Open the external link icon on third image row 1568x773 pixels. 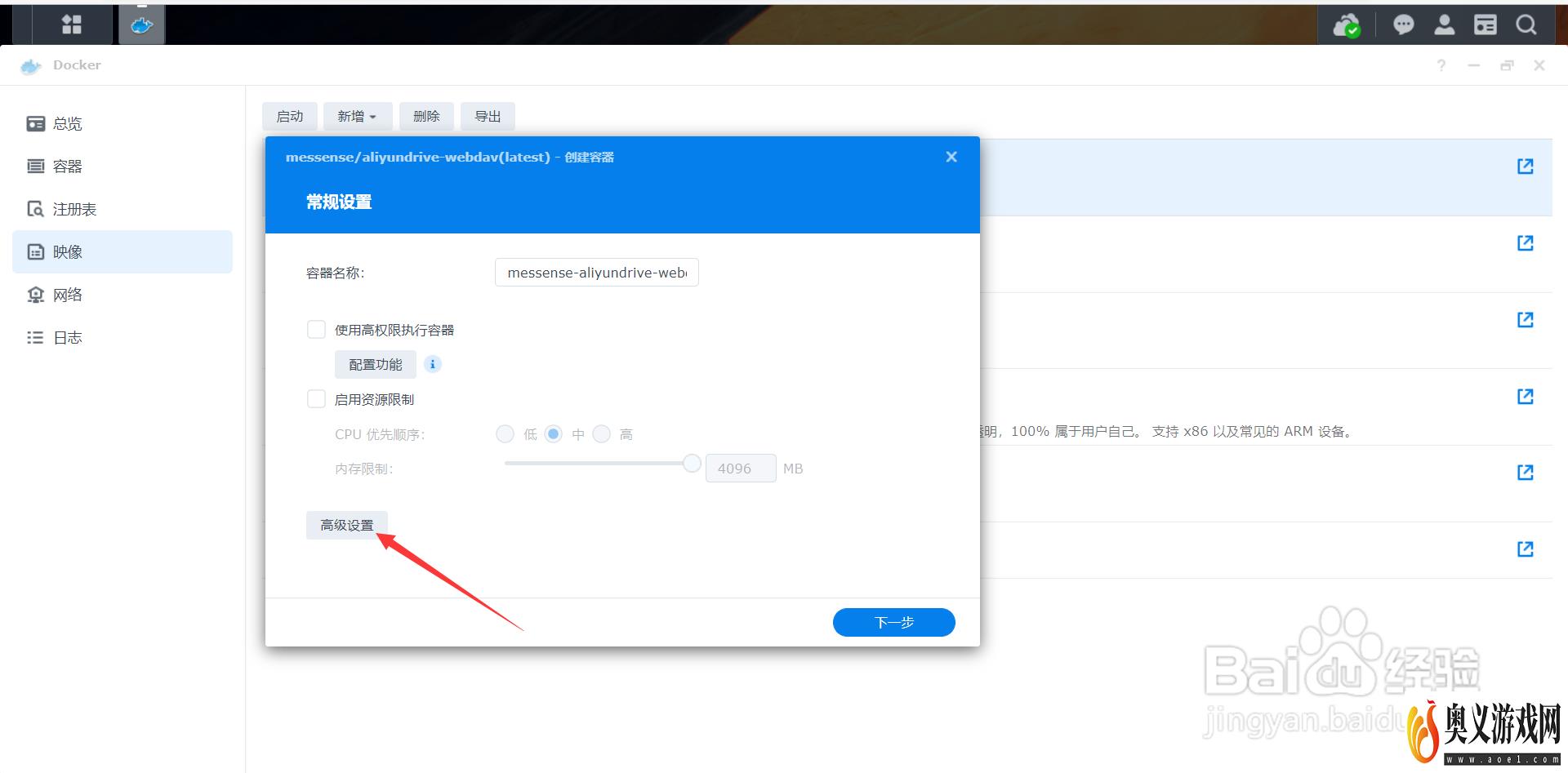tap(1525, 320)
